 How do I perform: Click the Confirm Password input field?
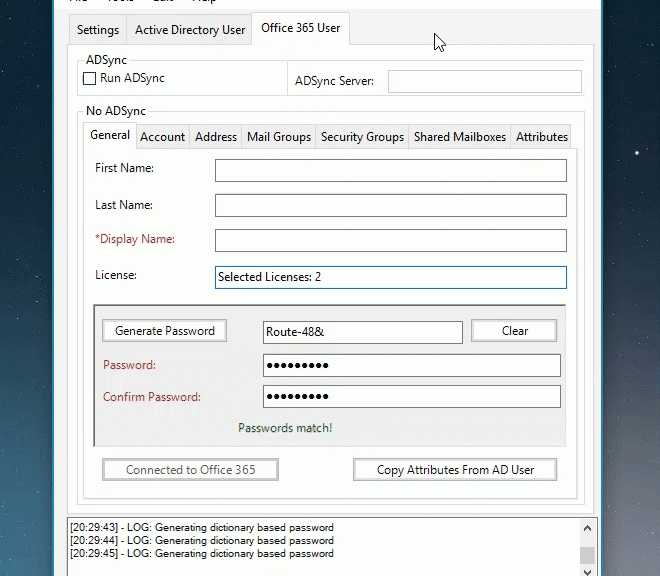[x=412, y=397]
